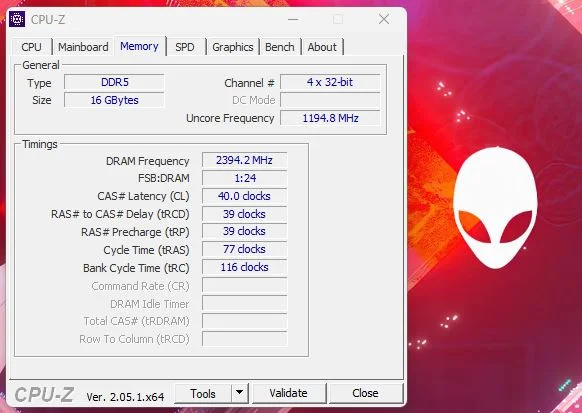The image size is (582, 413).
Task: Click the RAS# Precharge tRP value field
Action: [x=244, y=231]
